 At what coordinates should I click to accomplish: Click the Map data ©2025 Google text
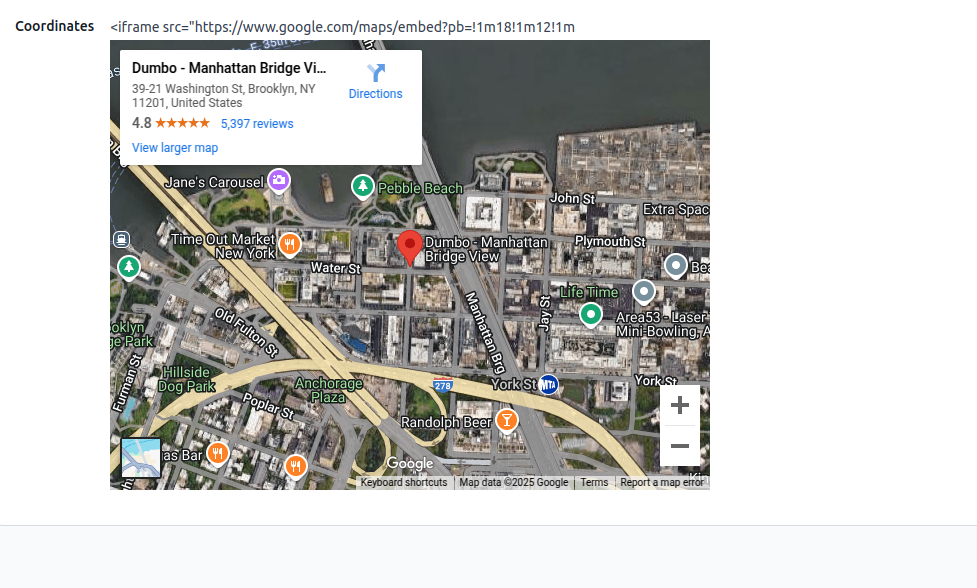(513, 482)
